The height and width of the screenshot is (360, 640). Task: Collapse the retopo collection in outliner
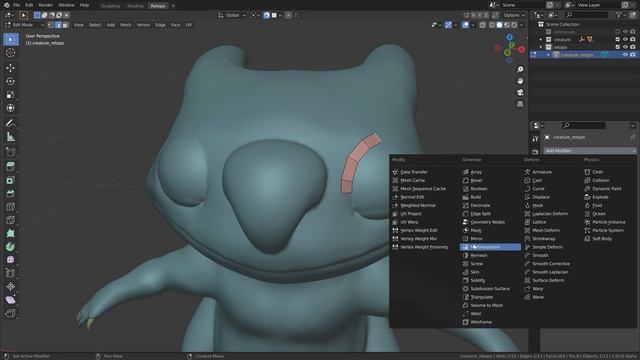pyautogui.click(x=541, y=47)
